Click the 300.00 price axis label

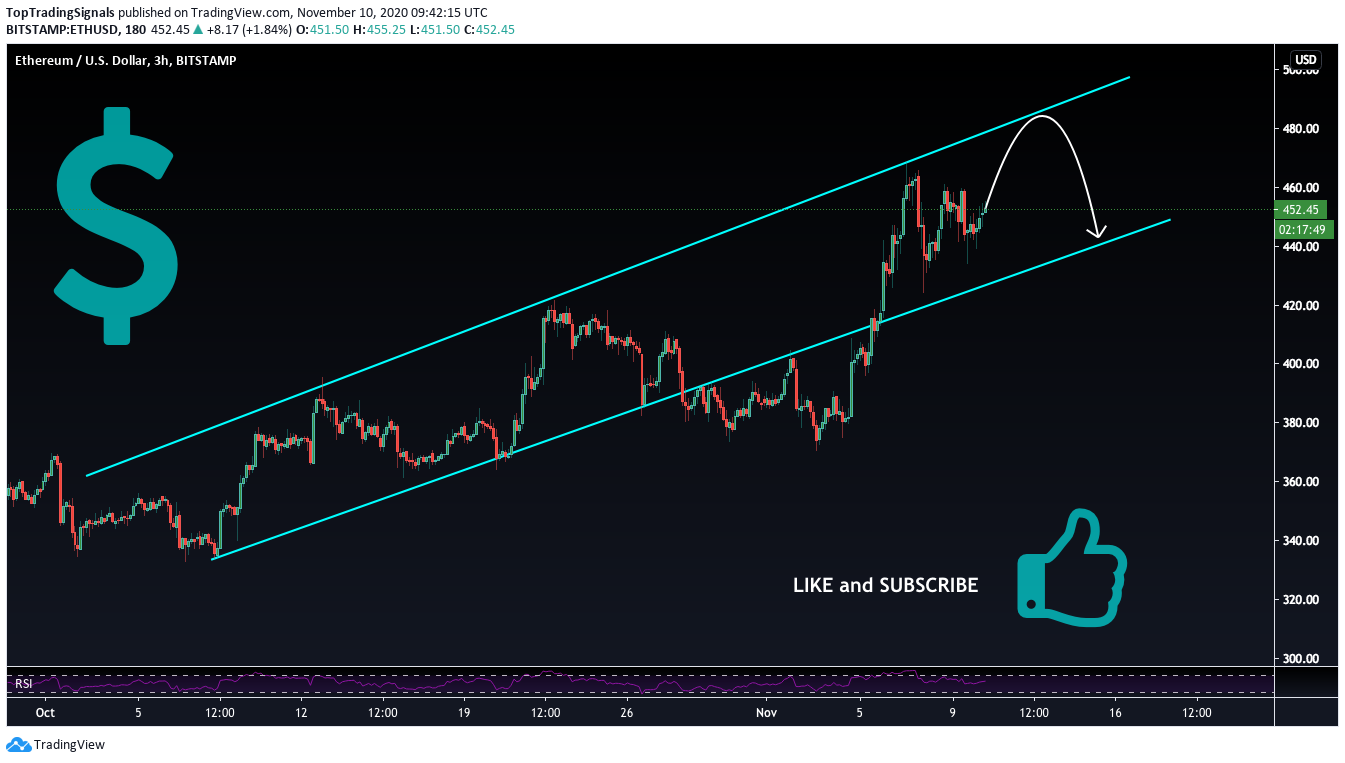1299,659
